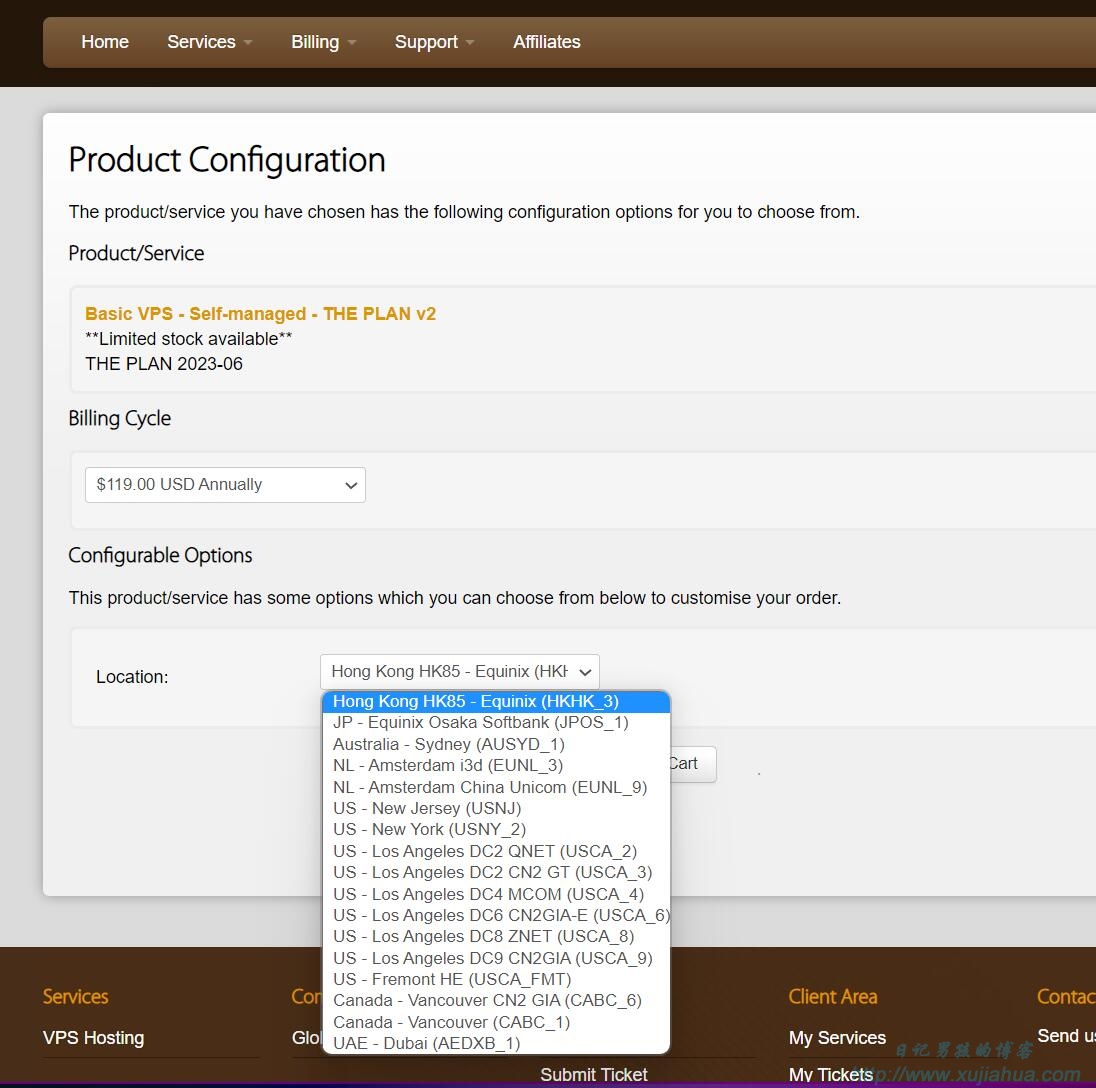Open My Services in Client Area

point(837,1038)
